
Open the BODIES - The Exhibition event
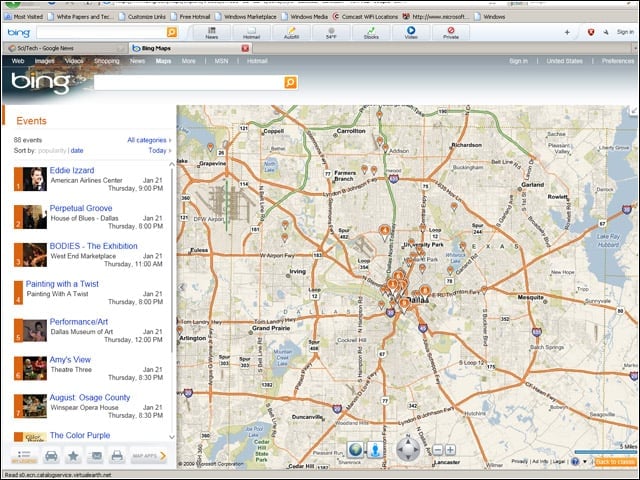coord(93,246)
